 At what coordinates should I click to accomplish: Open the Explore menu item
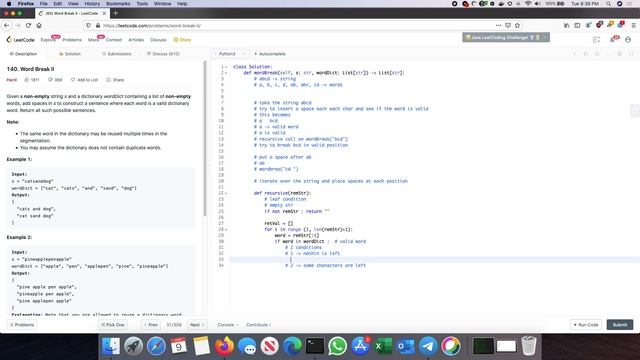pyautogui.click(x=48, y=40)
